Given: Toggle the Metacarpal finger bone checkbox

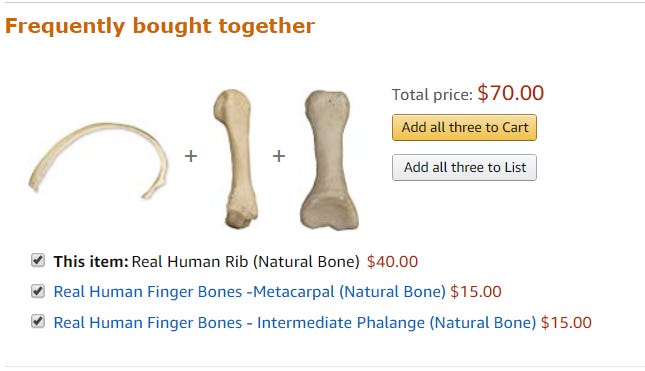Looking at the screenshot, I should pos(38,291).
